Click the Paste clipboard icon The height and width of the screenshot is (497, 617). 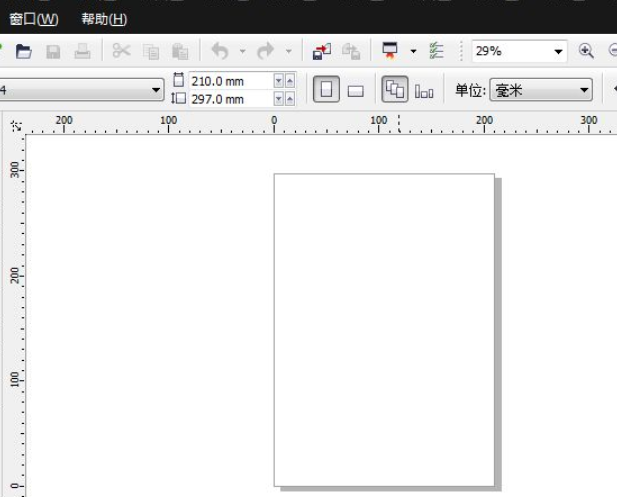tap(180, 51)
